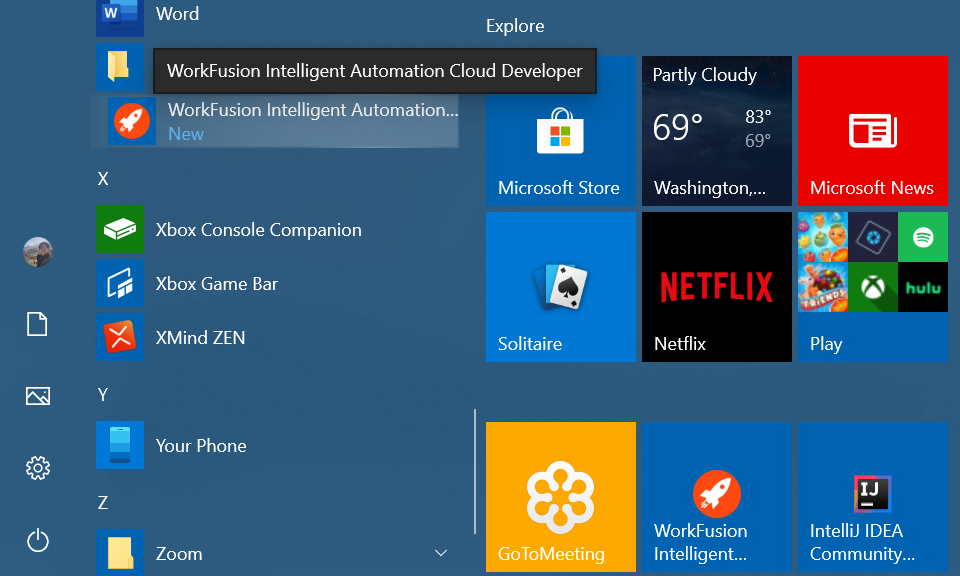This screenshot has width=960, height=576.
Task: Select the XMind ZEN label
Action: coord(200,338)
